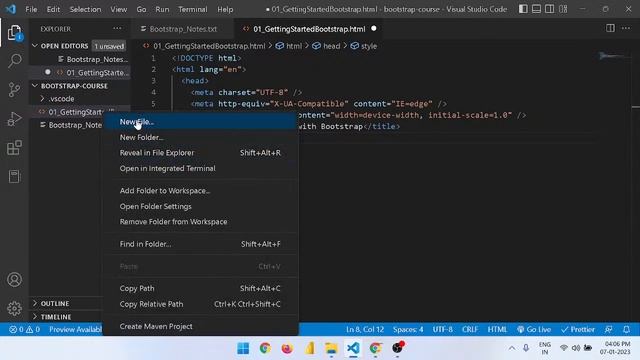Open the Explorer activity bar icon
The image size is (640, 360).
click(14, 32)
